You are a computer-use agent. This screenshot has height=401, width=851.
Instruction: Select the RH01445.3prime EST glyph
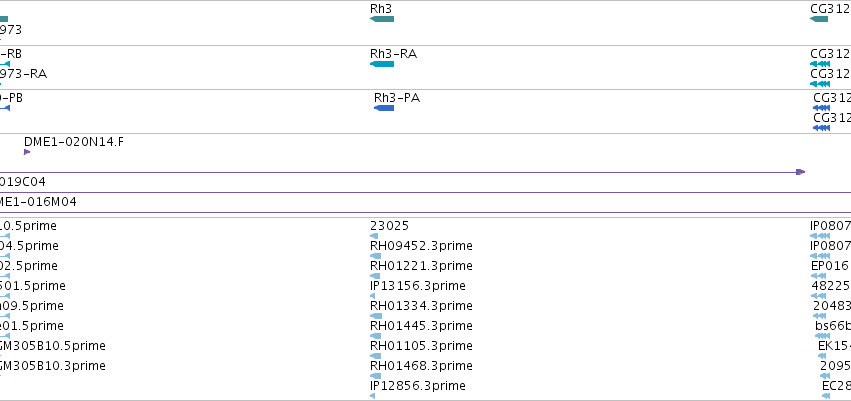tap(375, 336)
